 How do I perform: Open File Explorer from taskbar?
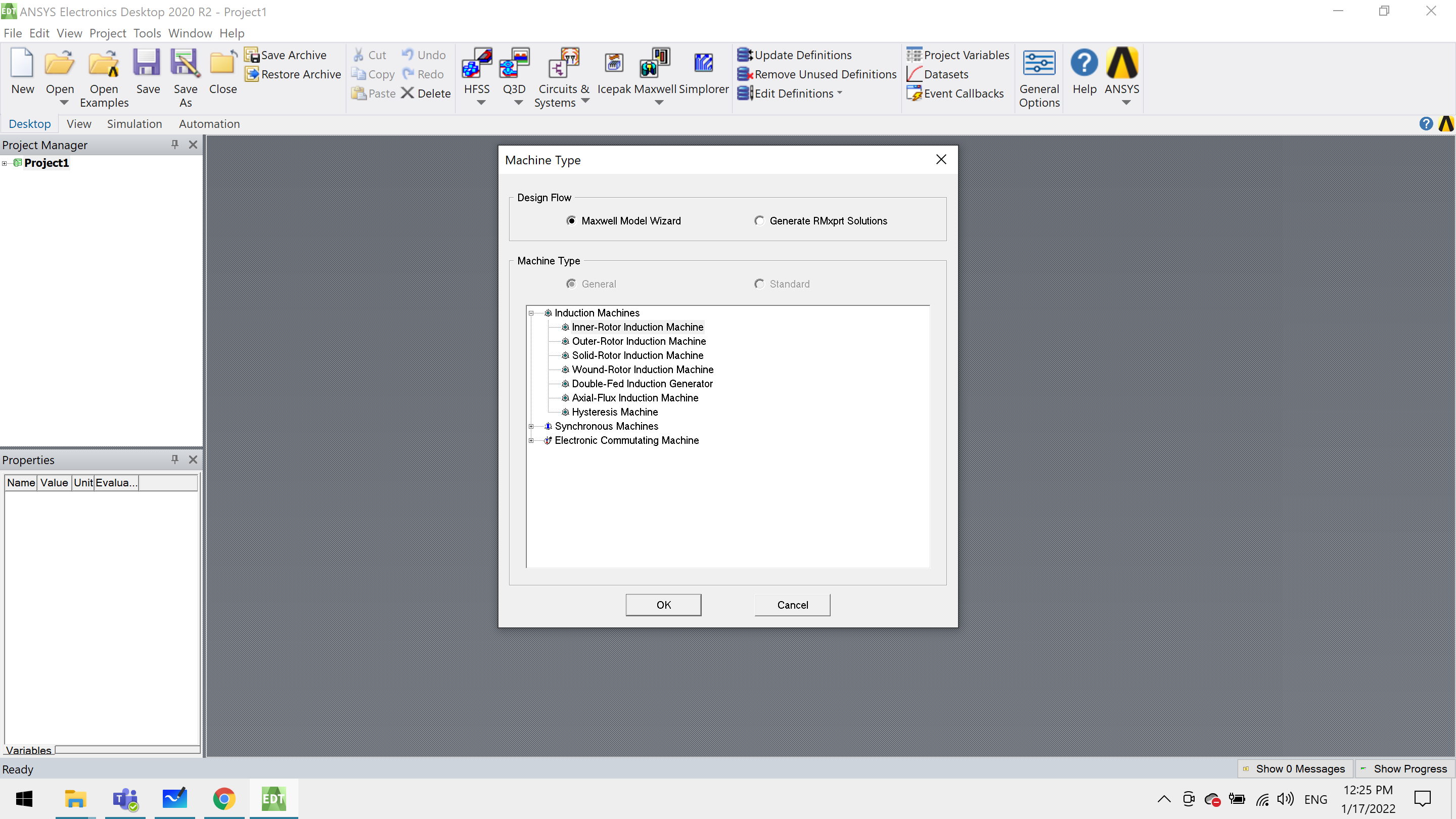coord(75,799)
